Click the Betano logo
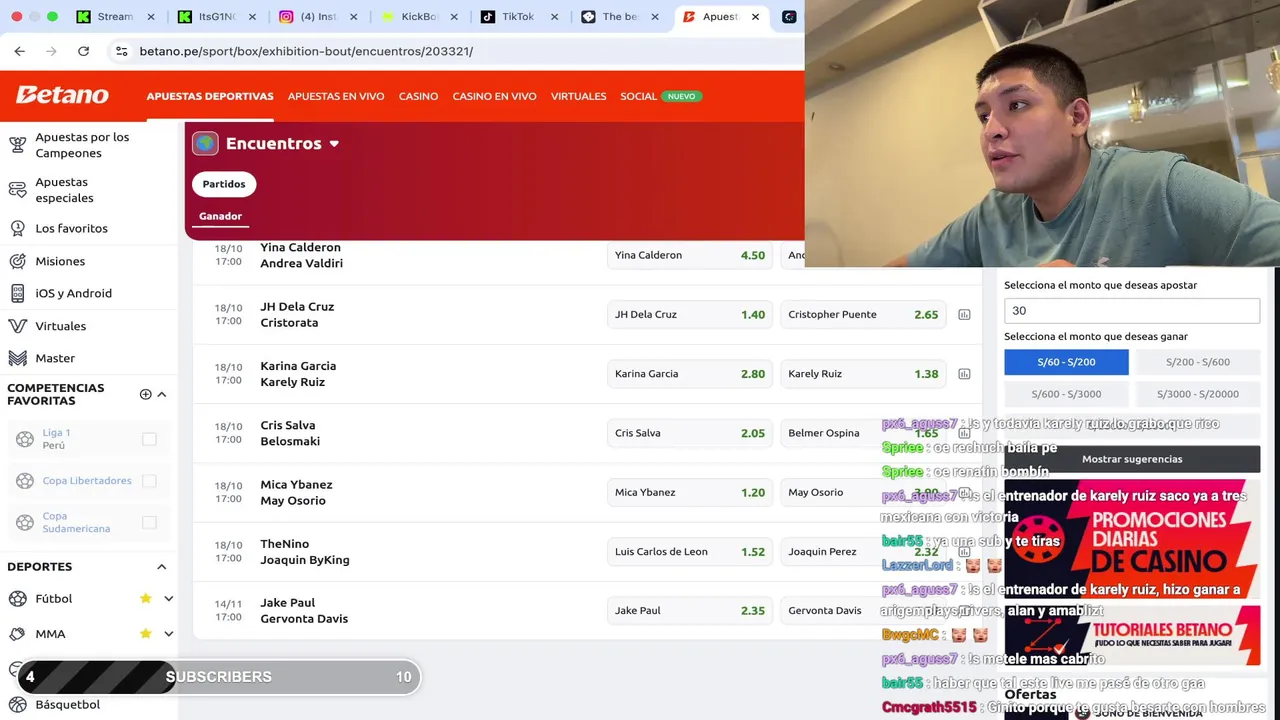1280x720 pixels. 62,95
